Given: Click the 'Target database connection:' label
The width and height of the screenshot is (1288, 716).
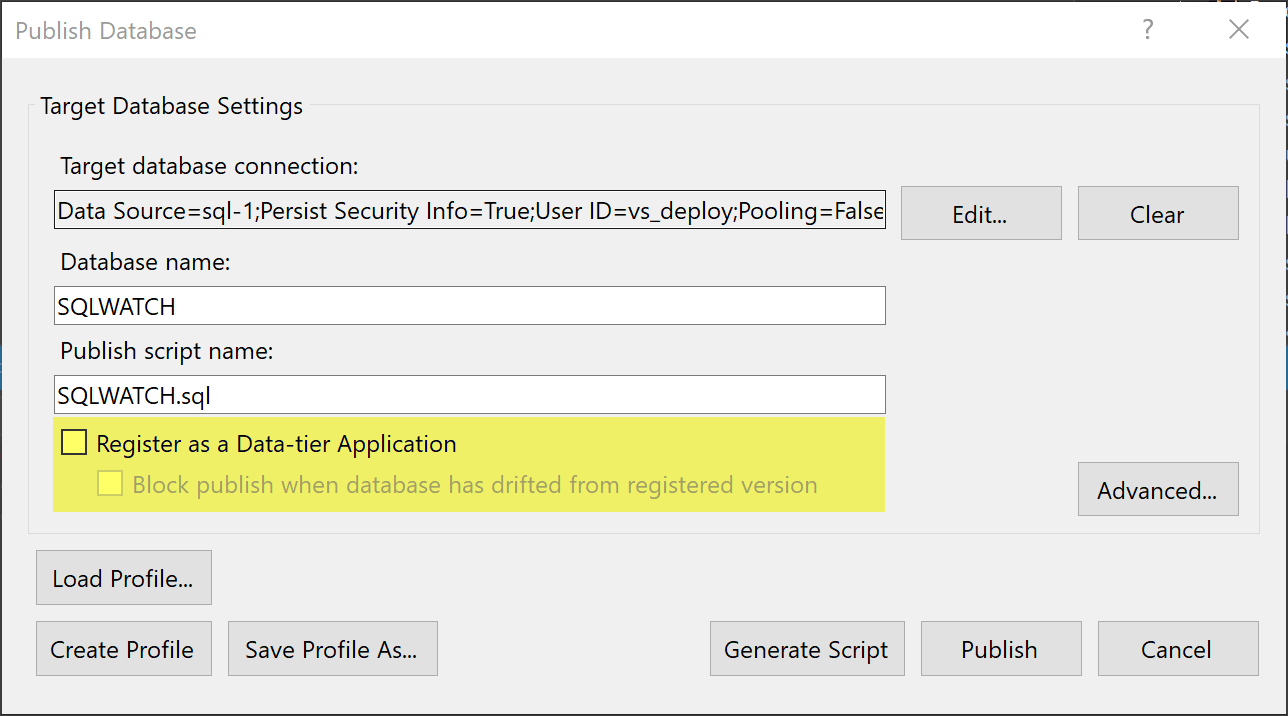Looking at the screenshot, I should click(x=209, y=166).
